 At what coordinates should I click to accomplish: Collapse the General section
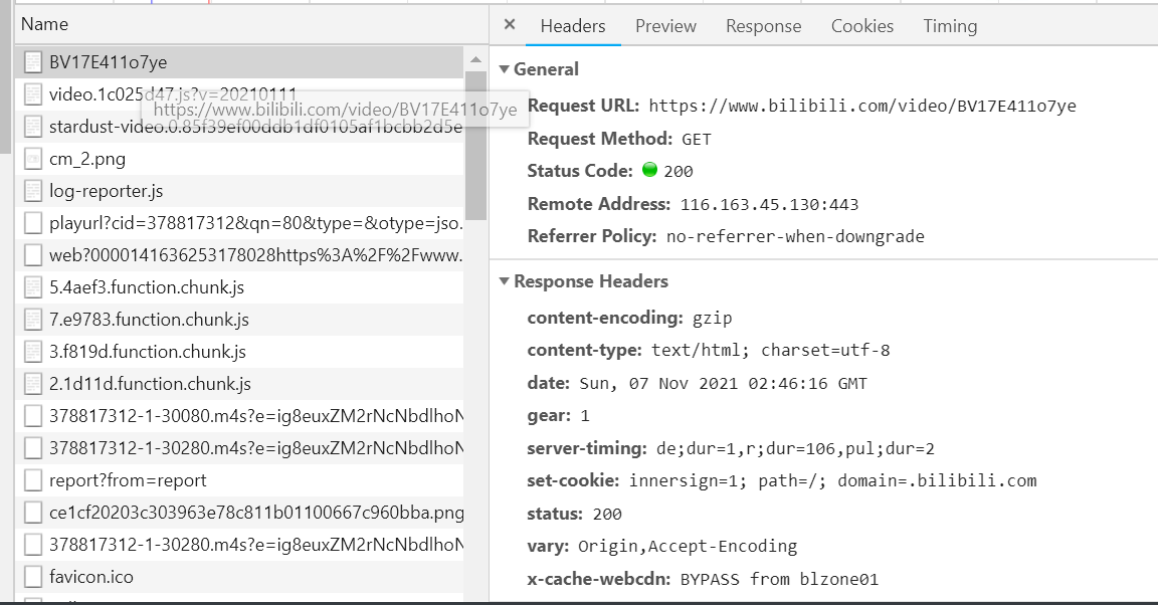(504, 69)
